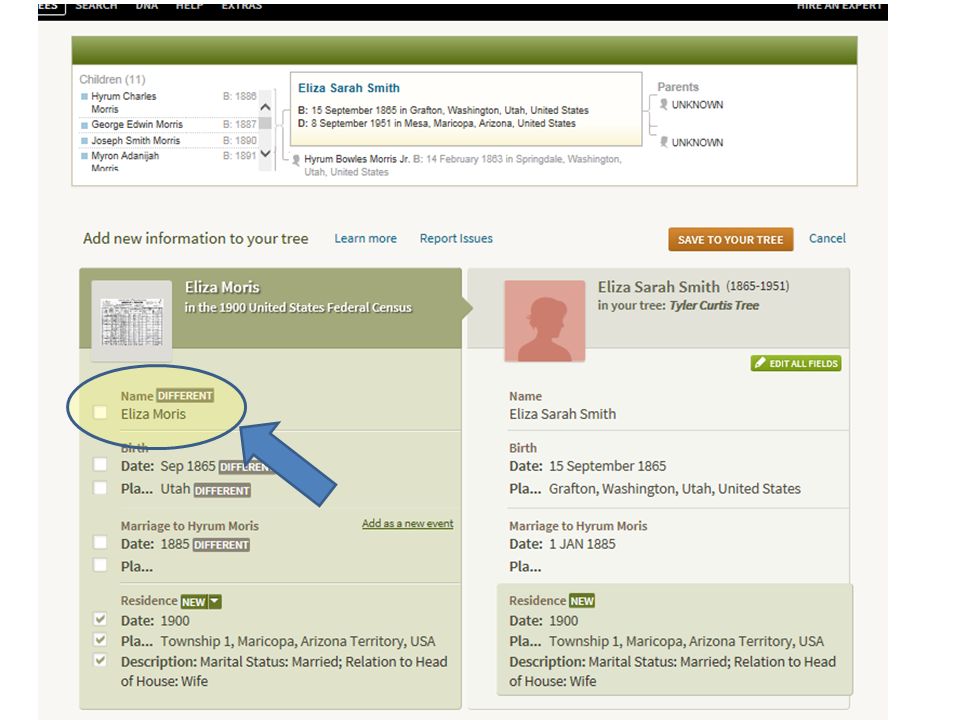Open the Learn more link
Image resolution: width=960 pixels, height=720 pixels.
366,238
